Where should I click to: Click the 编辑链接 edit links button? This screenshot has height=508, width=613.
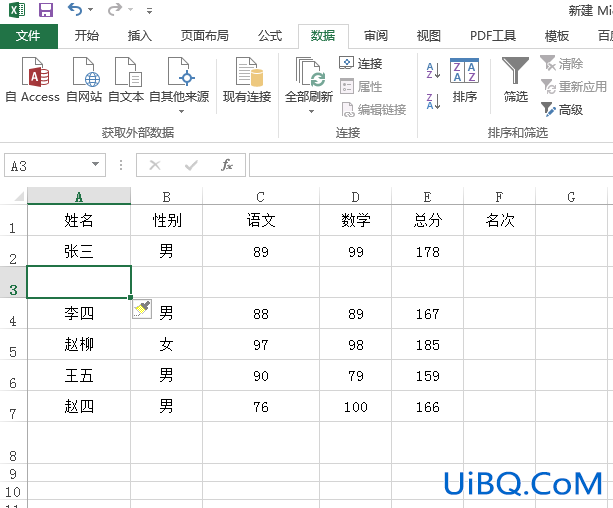click(374, 109)
